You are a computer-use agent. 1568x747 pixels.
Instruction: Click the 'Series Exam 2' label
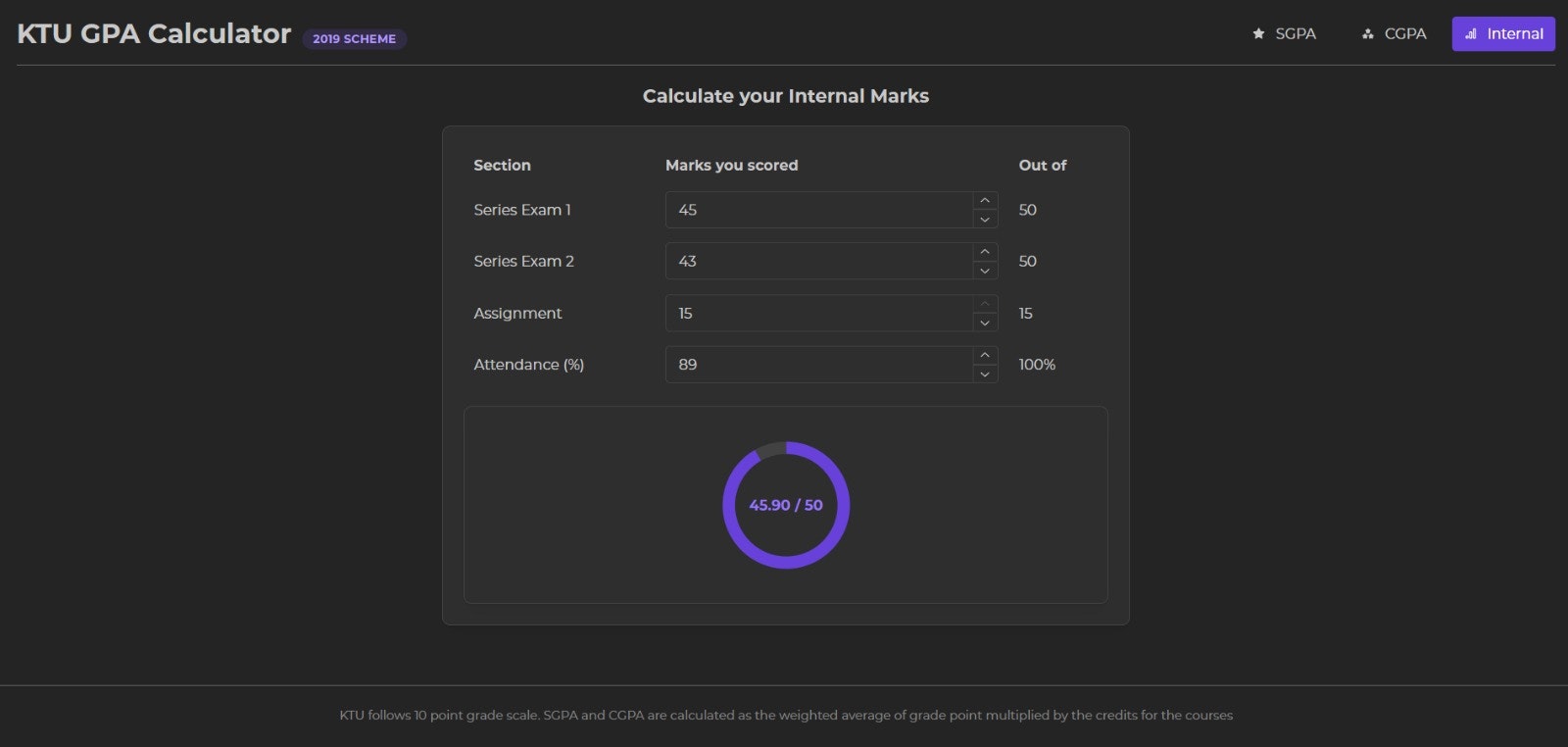tap(523, 261)
